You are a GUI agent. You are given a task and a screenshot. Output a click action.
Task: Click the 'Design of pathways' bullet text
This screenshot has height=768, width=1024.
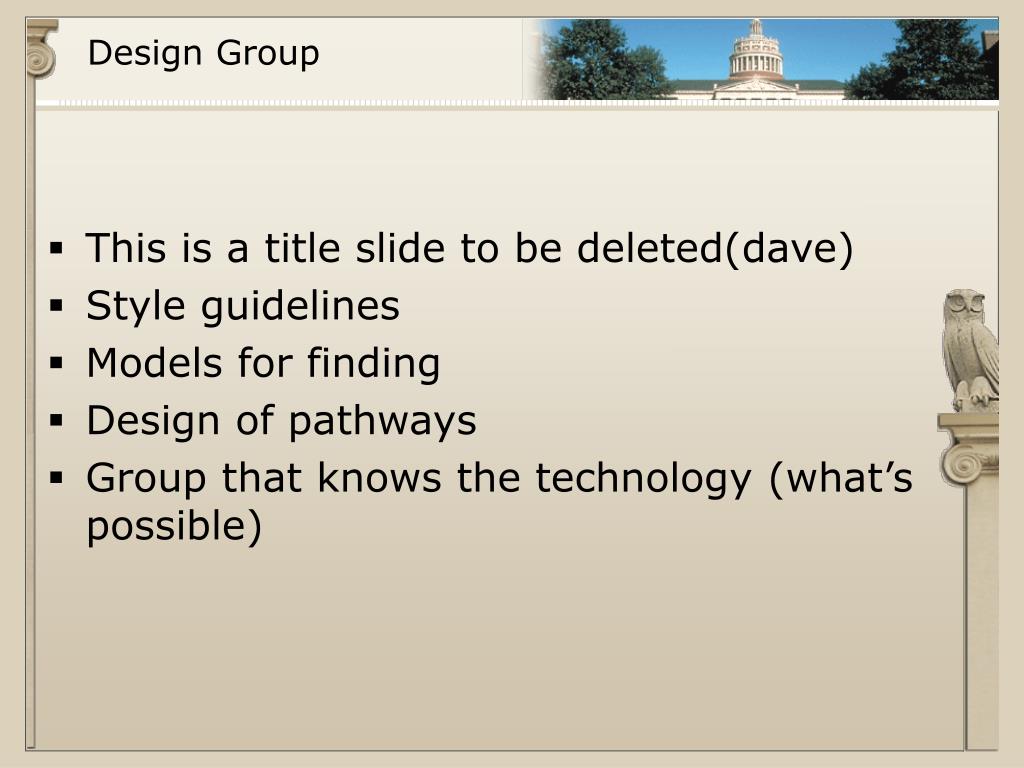pyautogui.click(x=281, y=421)
